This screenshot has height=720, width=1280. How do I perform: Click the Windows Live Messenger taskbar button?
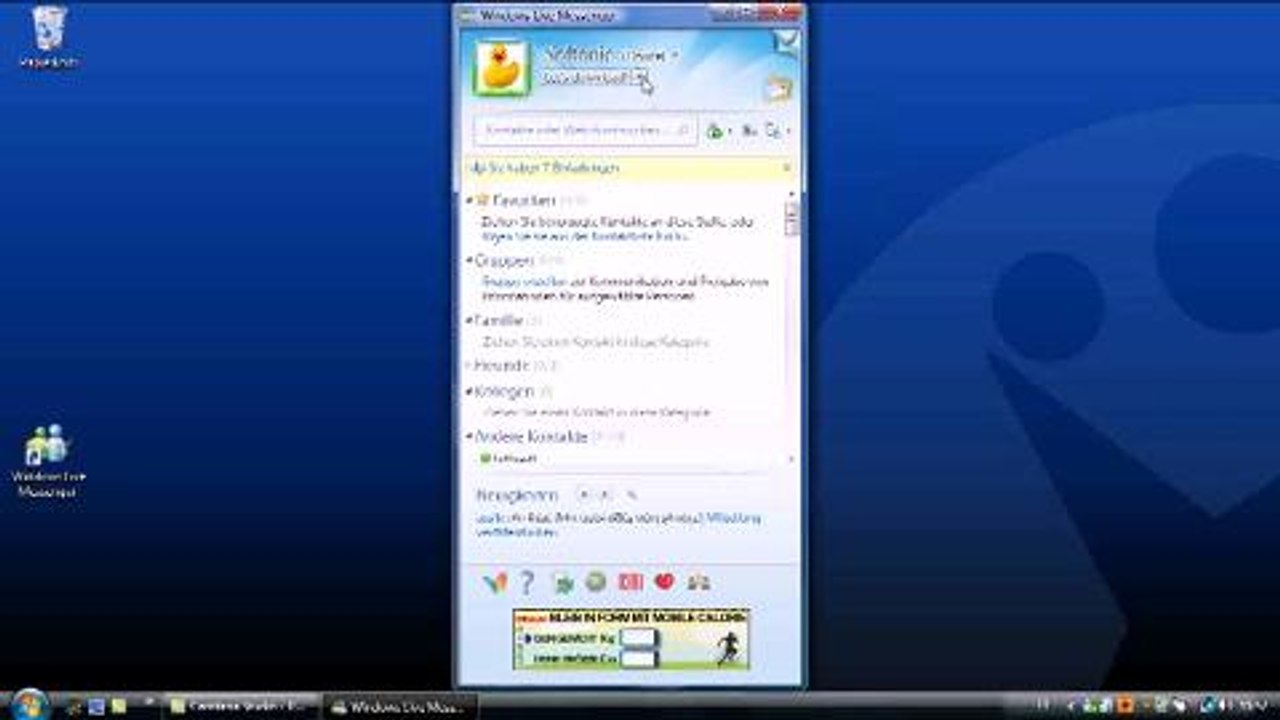(401, 707)
